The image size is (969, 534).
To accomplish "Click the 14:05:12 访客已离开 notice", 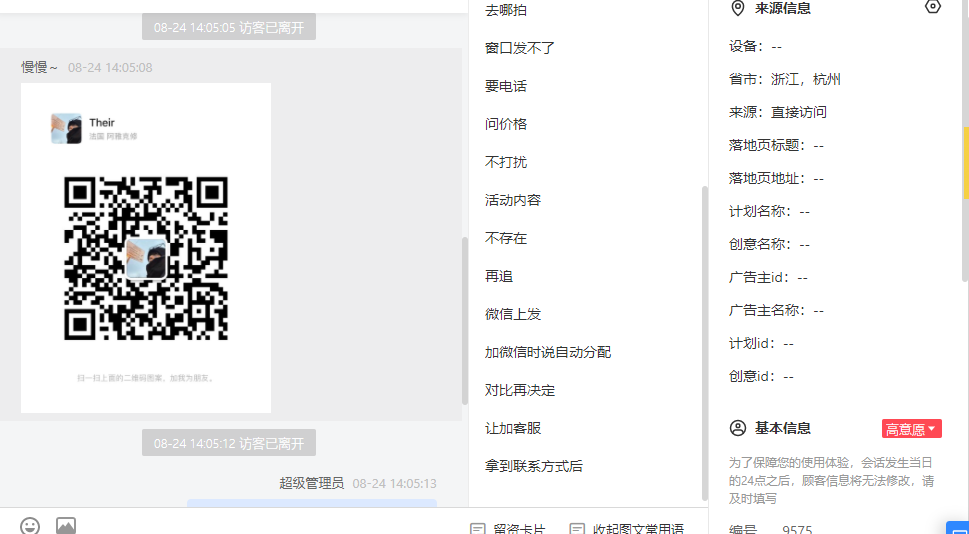I will (x=229, y=443).
